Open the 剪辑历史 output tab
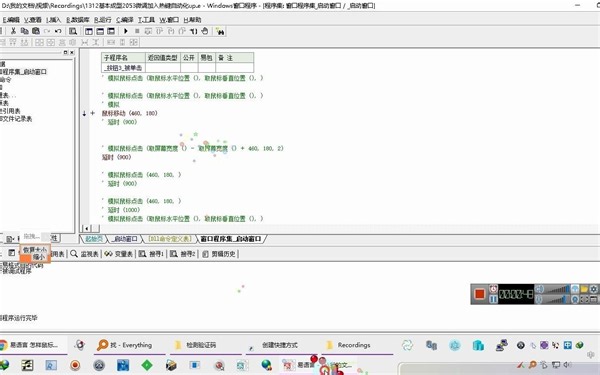The height and width of the screenshot is (375, 600). 218,254
